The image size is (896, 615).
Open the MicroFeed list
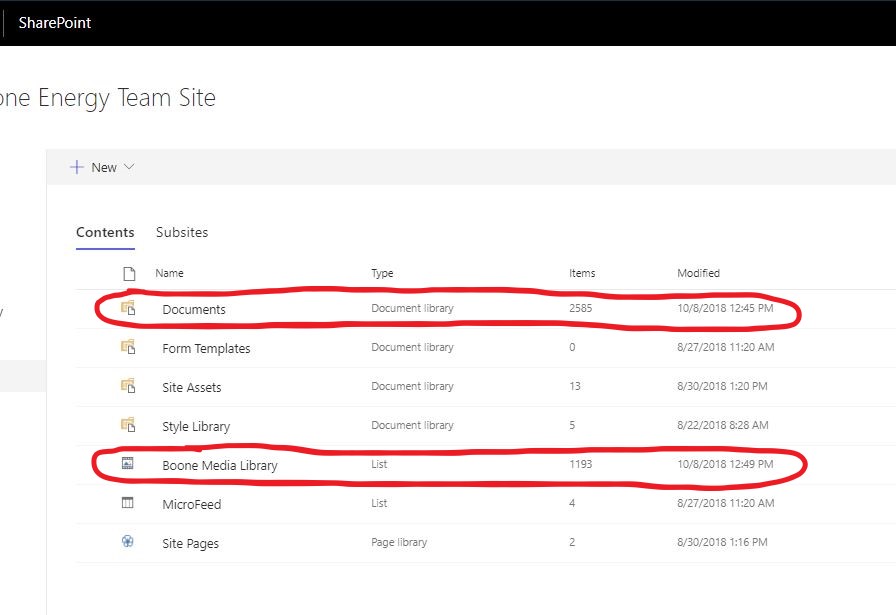[191, 504]
